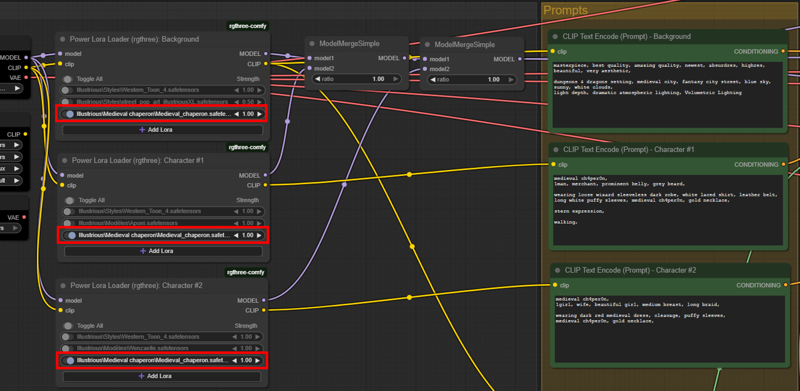Screen dimensions: 800x391
Task: Click the CONDITIONING output of Background prompt node
Action: [x=784, y=52]
